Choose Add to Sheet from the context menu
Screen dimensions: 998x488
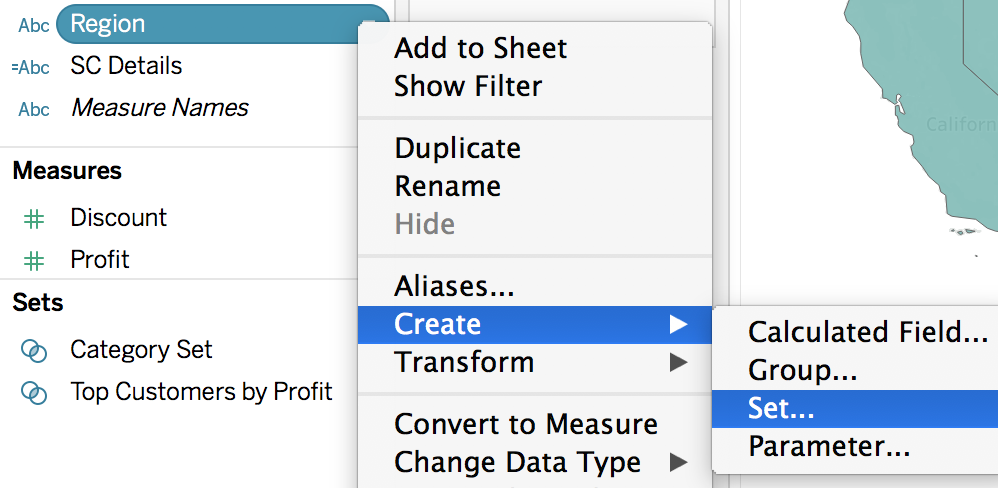tap(481, 48)
